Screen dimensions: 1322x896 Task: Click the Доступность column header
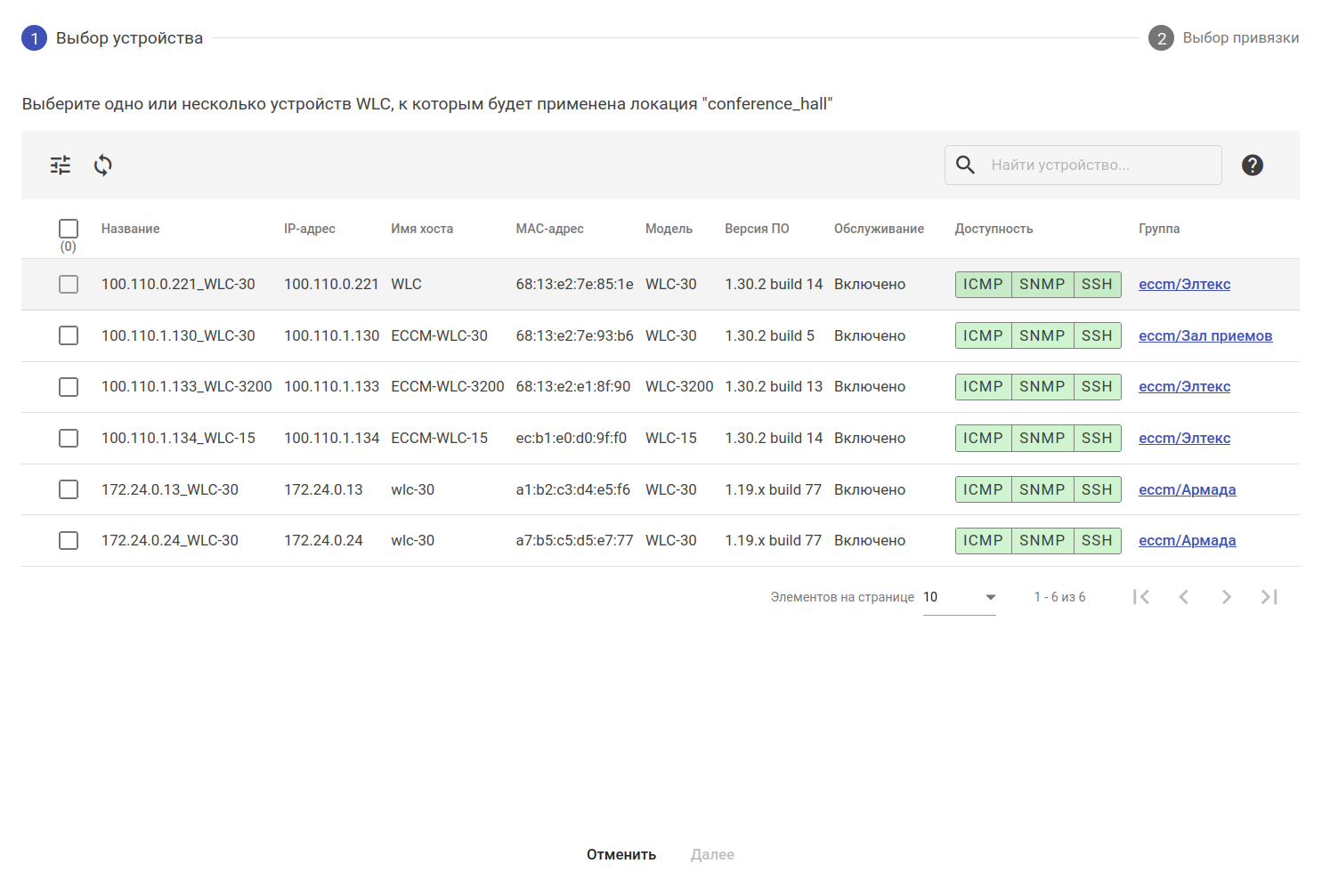click(x=994, y=229)
